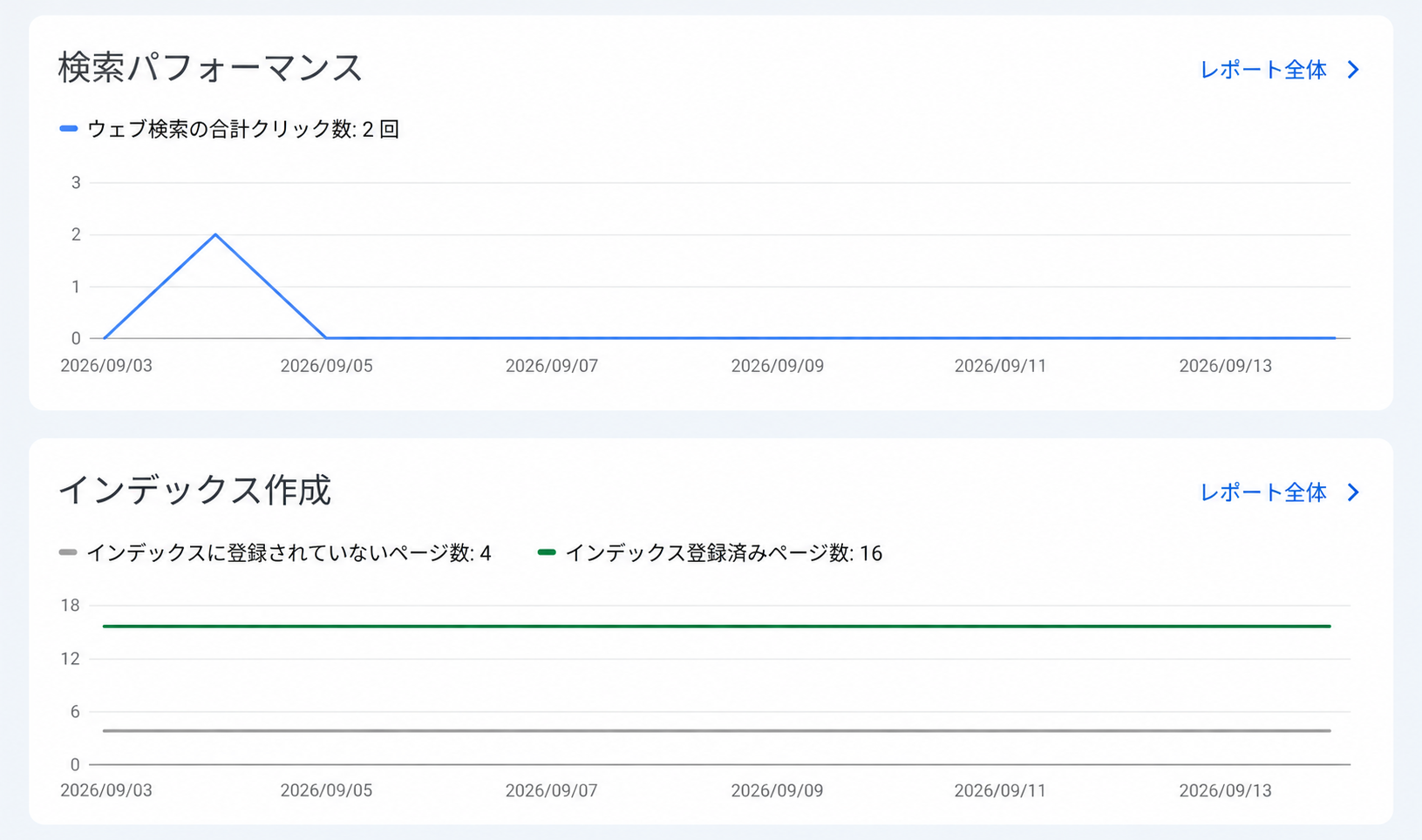Click legend text インデックスに登録されていないページ数: 4
Image resolution: width=1422 pixels, height=840 pixels.
point(289,553)
